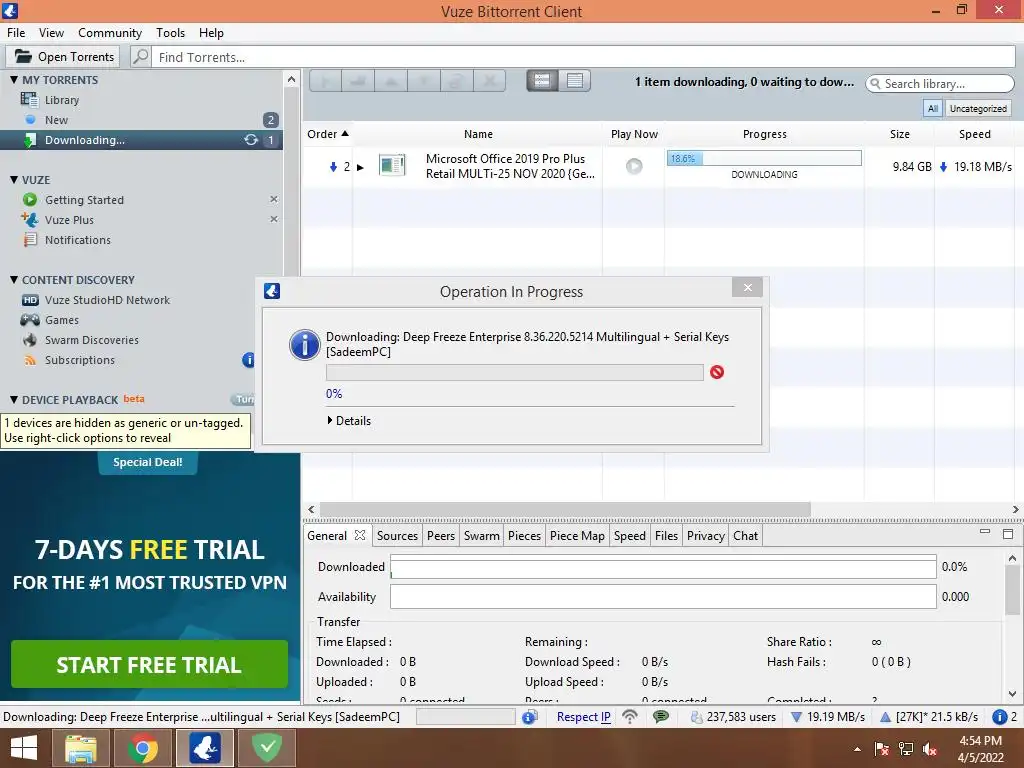
Task: Open the Community menu
Action: pyautogui.click(x=110, y=33)
